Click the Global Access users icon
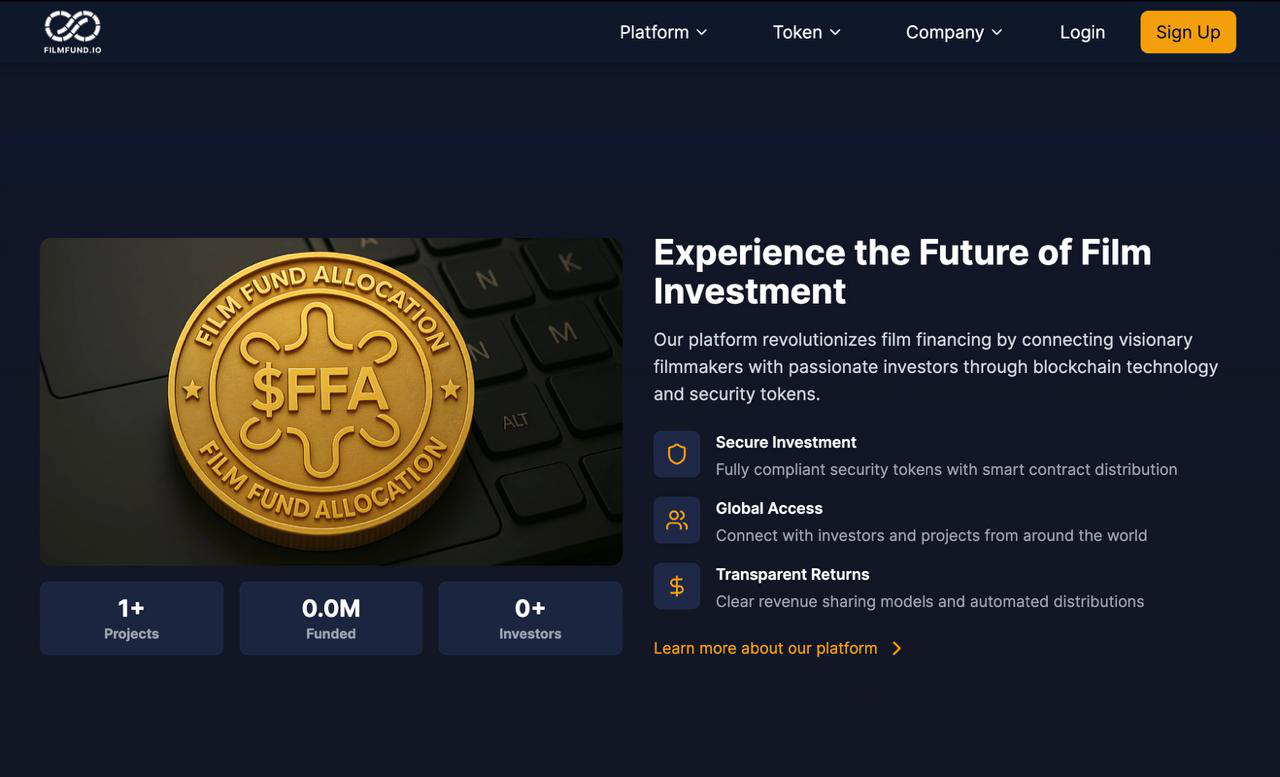The width and height of the screenshot is (1280, 777). point(677,520)
